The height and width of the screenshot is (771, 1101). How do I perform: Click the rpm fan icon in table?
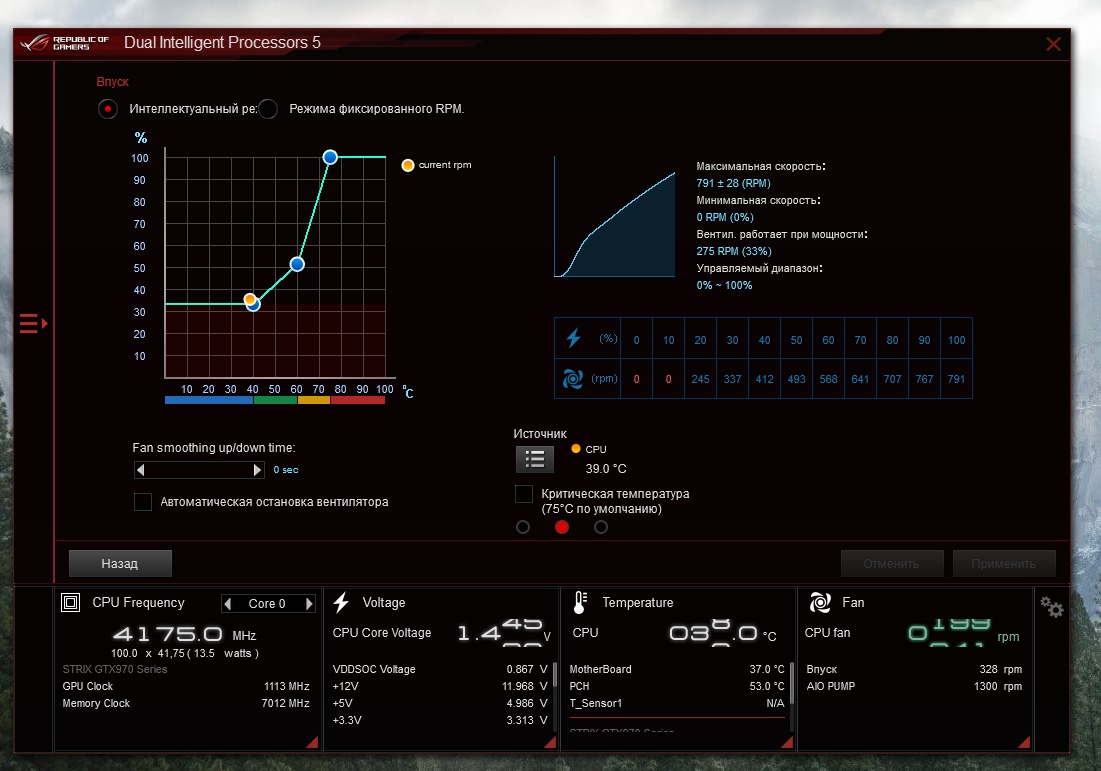(573, 379)
